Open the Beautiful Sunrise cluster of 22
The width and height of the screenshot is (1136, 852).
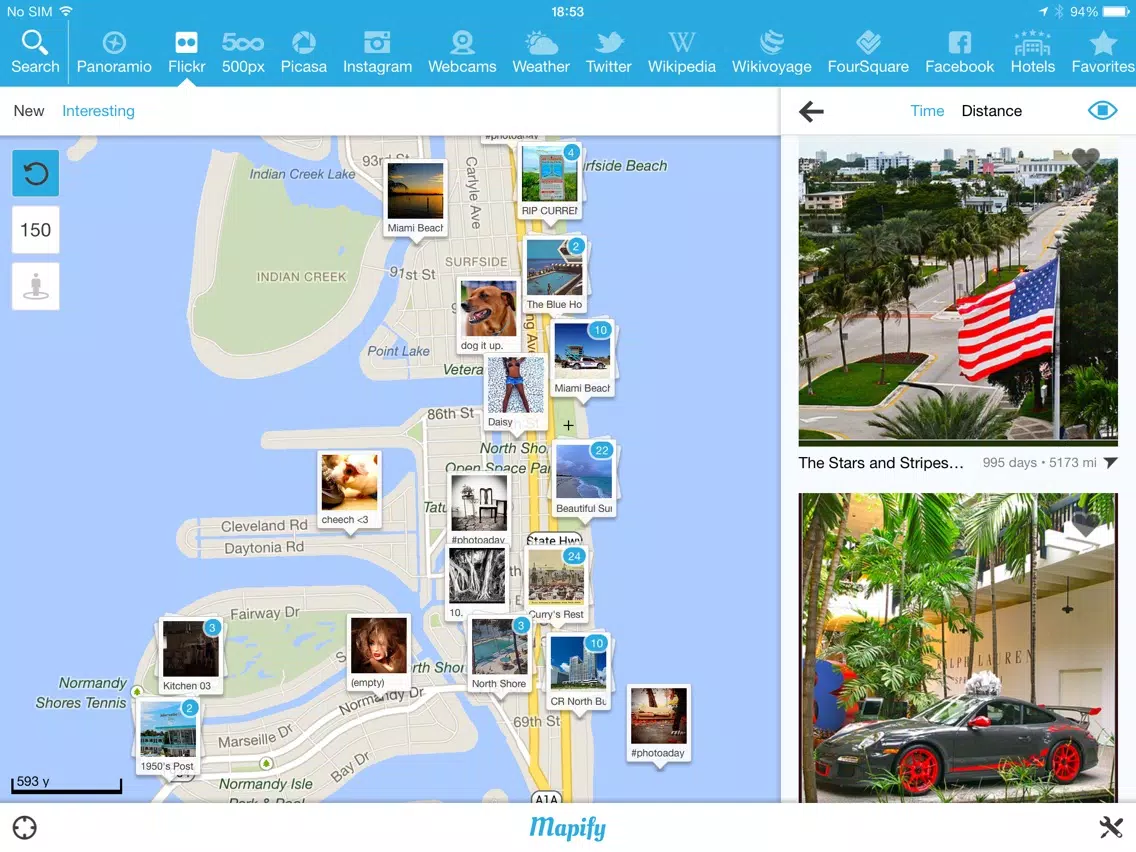(584, 479)
